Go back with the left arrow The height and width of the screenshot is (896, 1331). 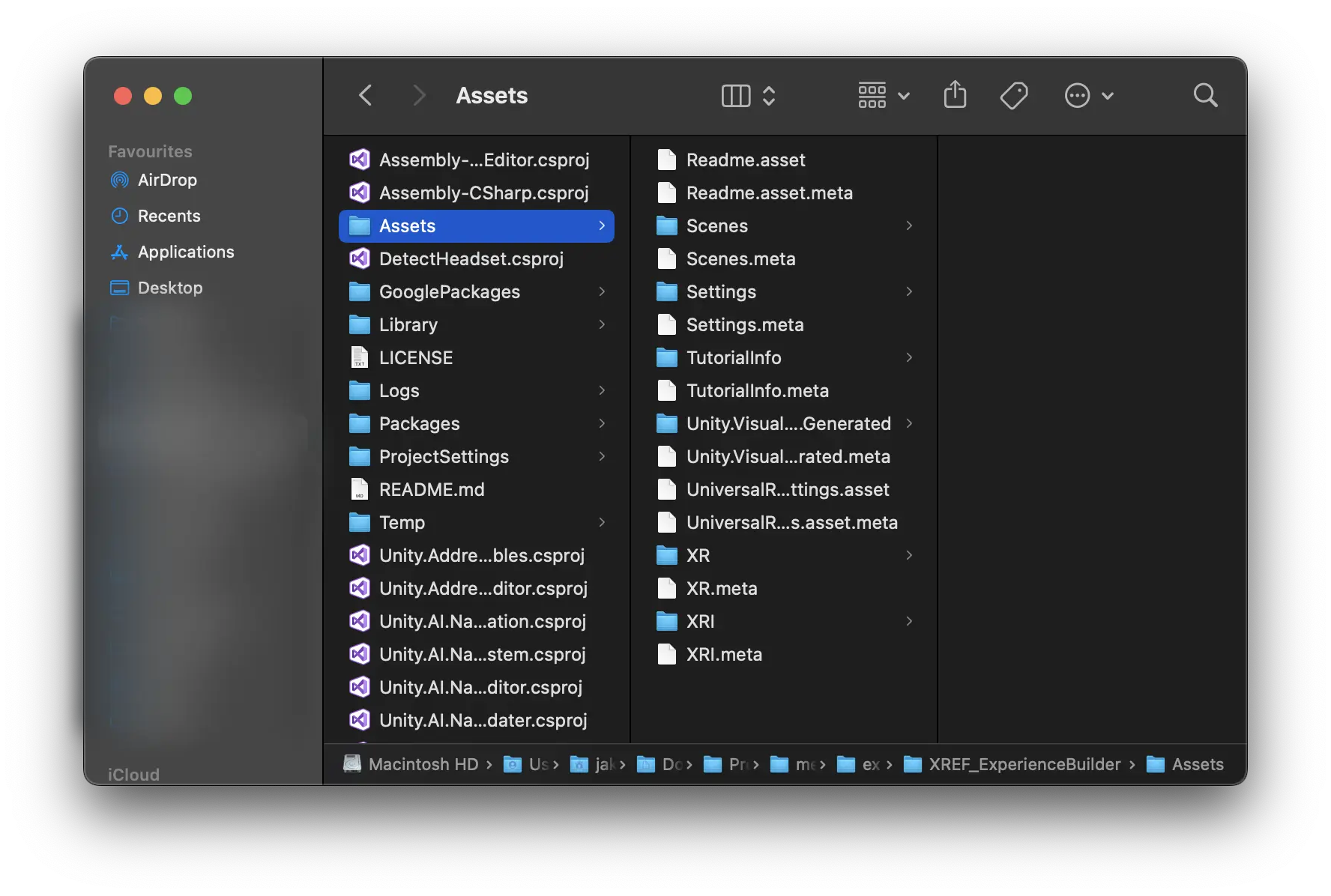click(366, 95)
